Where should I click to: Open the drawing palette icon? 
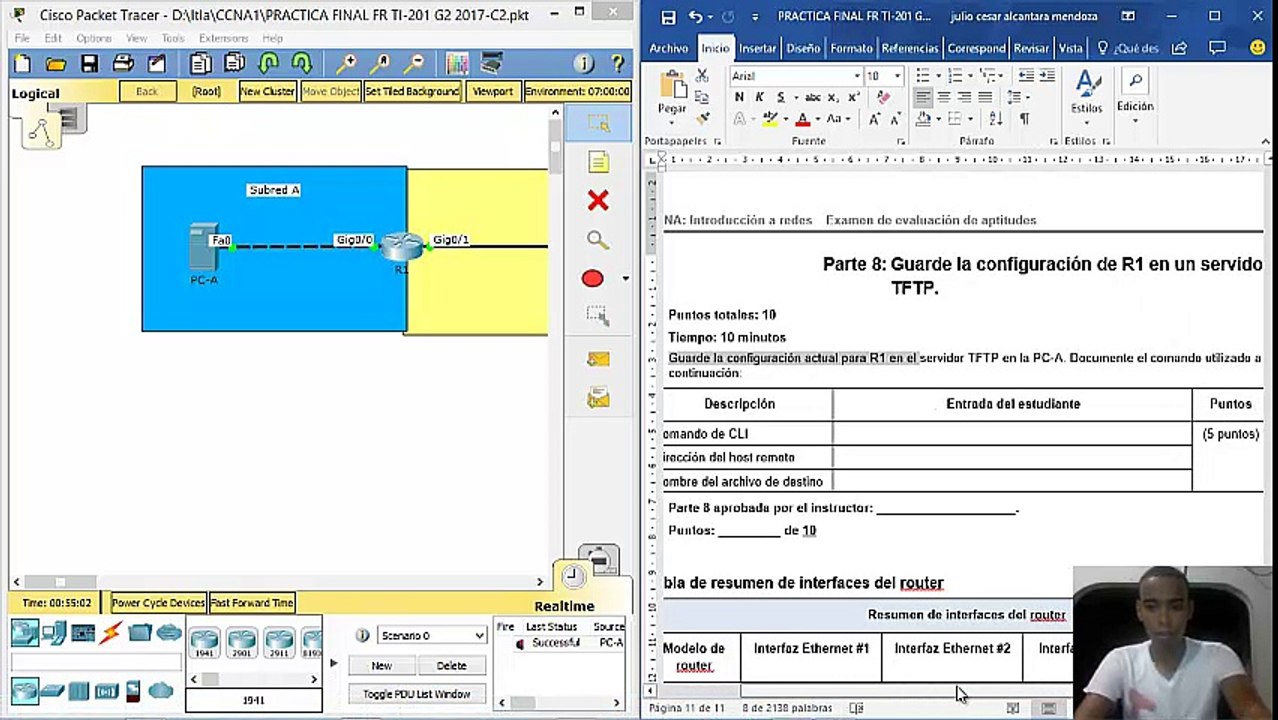[x=457, y=64]
